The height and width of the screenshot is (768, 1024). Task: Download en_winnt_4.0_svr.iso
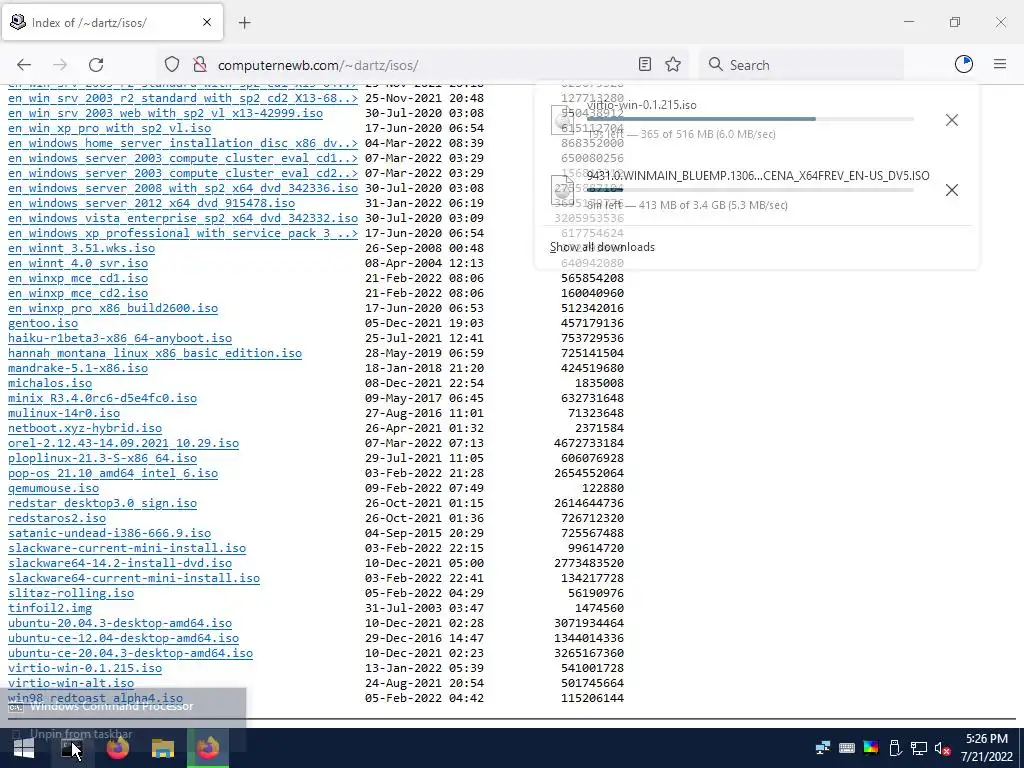pos(78,263)
